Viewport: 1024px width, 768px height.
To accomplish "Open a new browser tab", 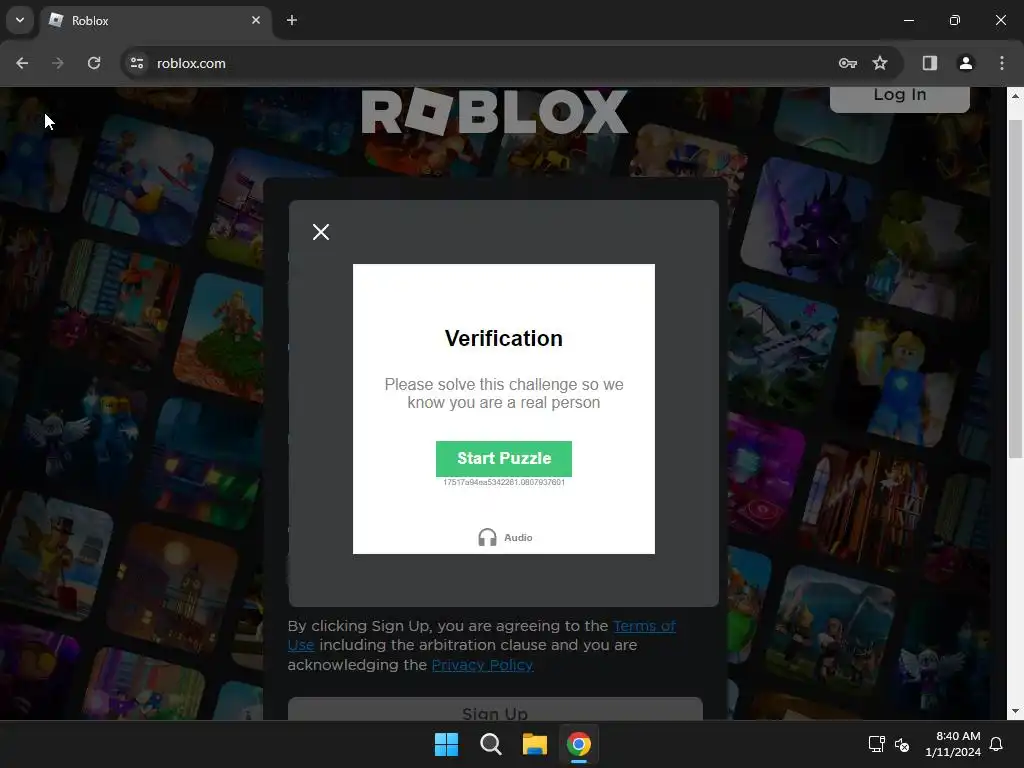I will click(292, 20).
